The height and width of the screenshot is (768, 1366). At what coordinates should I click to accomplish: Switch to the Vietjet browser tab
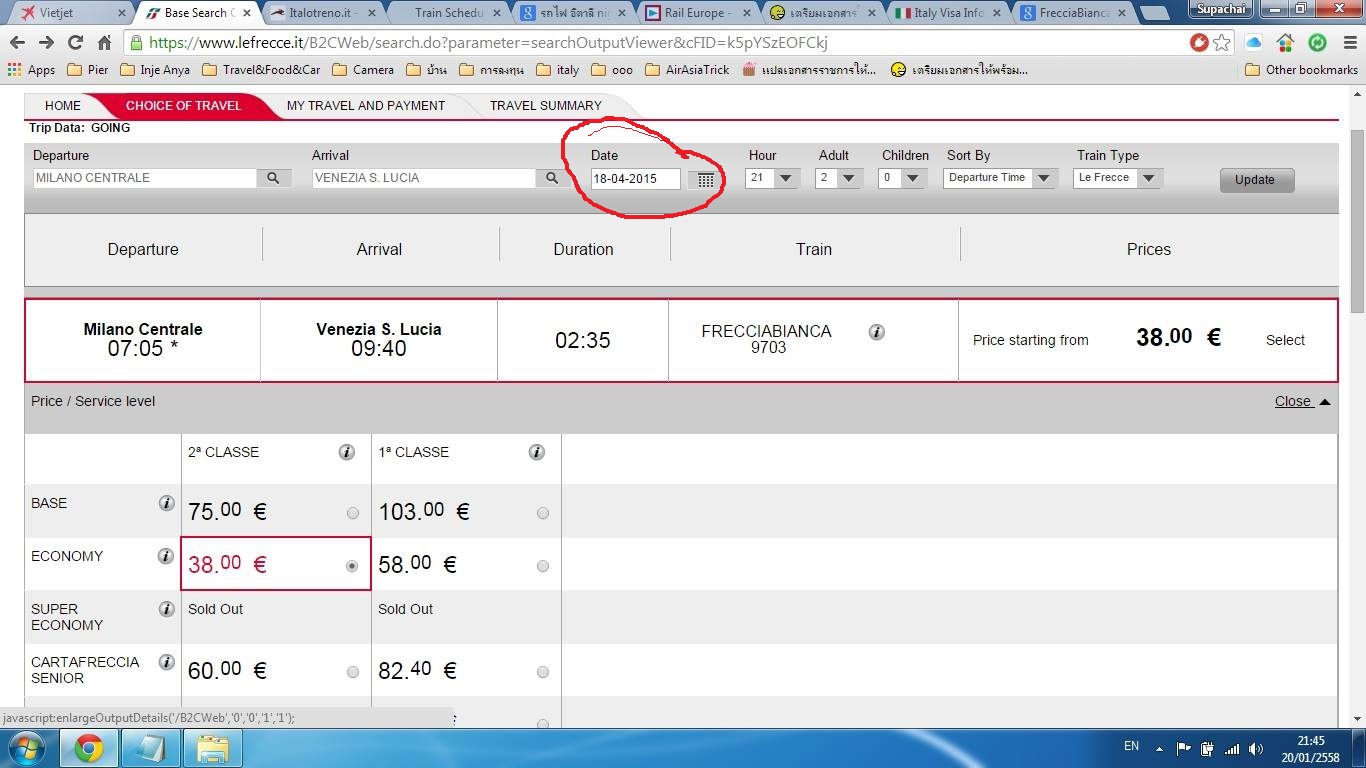pos(70,13)
